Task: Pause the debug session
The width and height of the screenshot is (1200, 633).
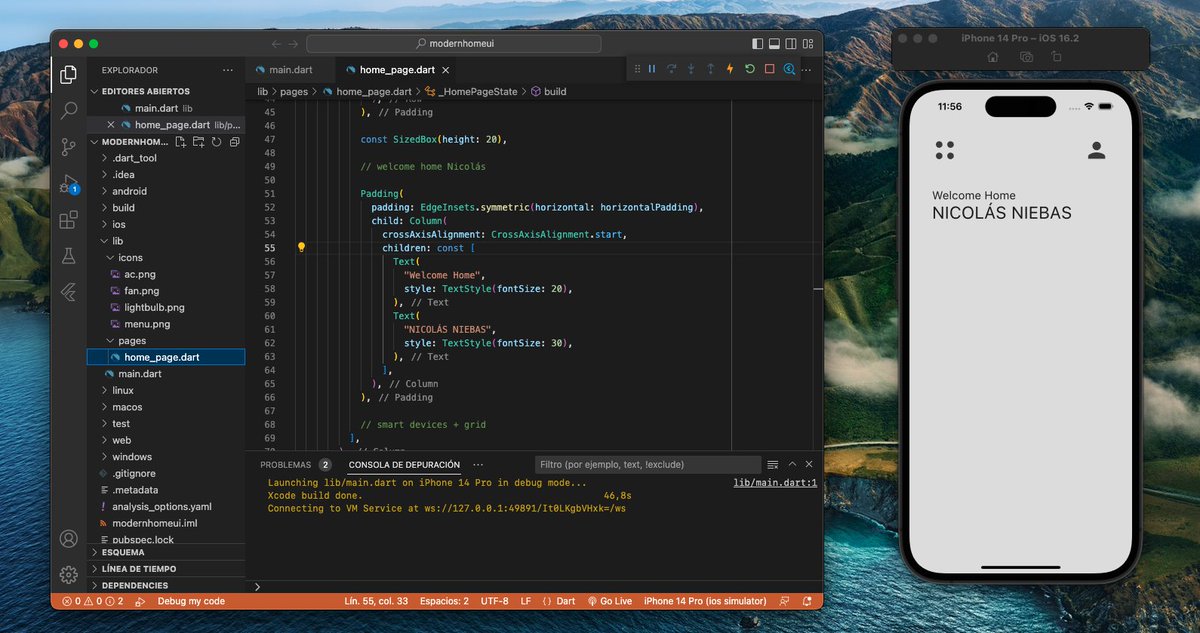Action: click(x=652, y=69)
